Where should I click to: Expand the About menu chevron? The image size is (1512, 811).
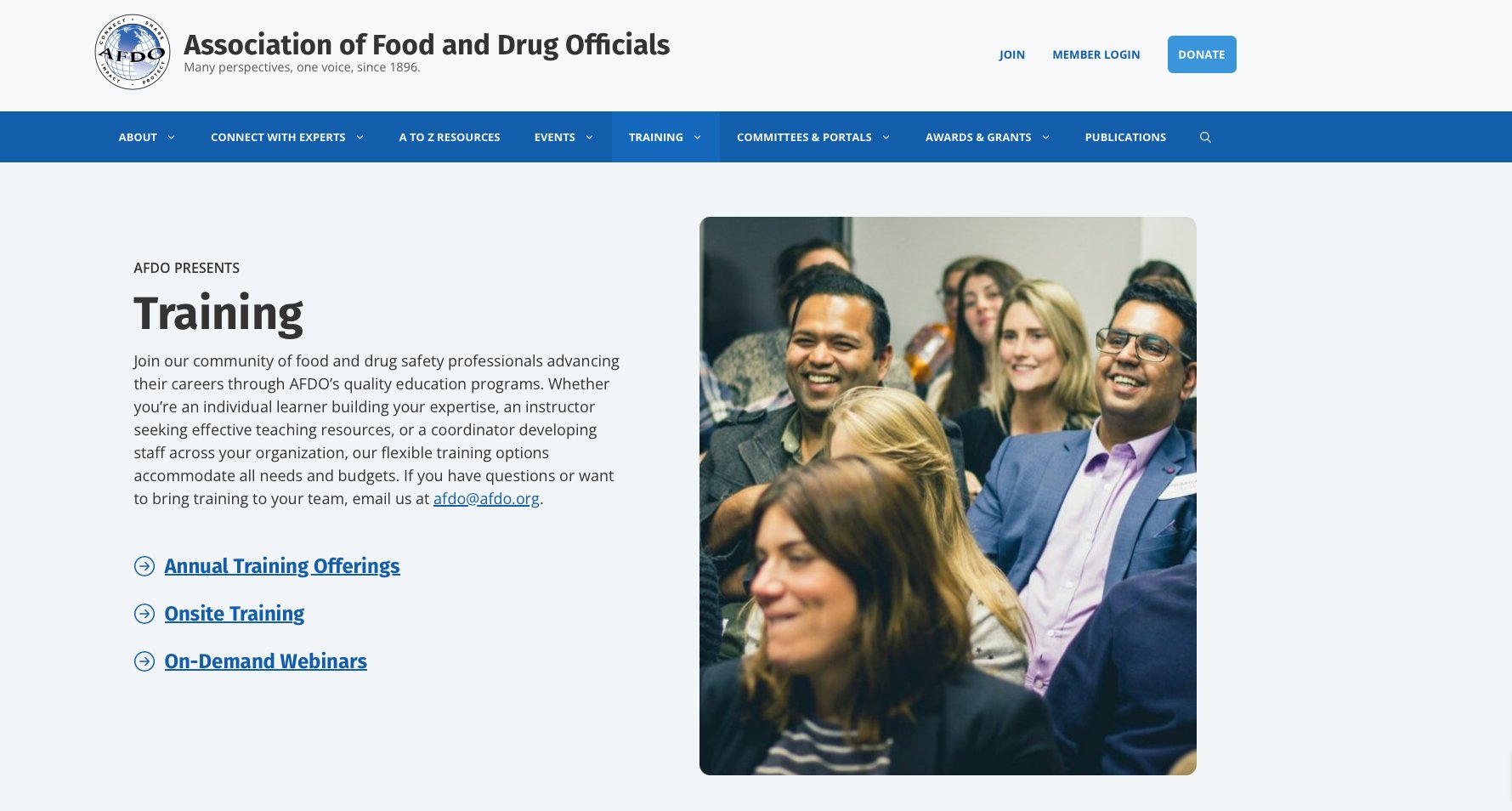tap(171, 137)
